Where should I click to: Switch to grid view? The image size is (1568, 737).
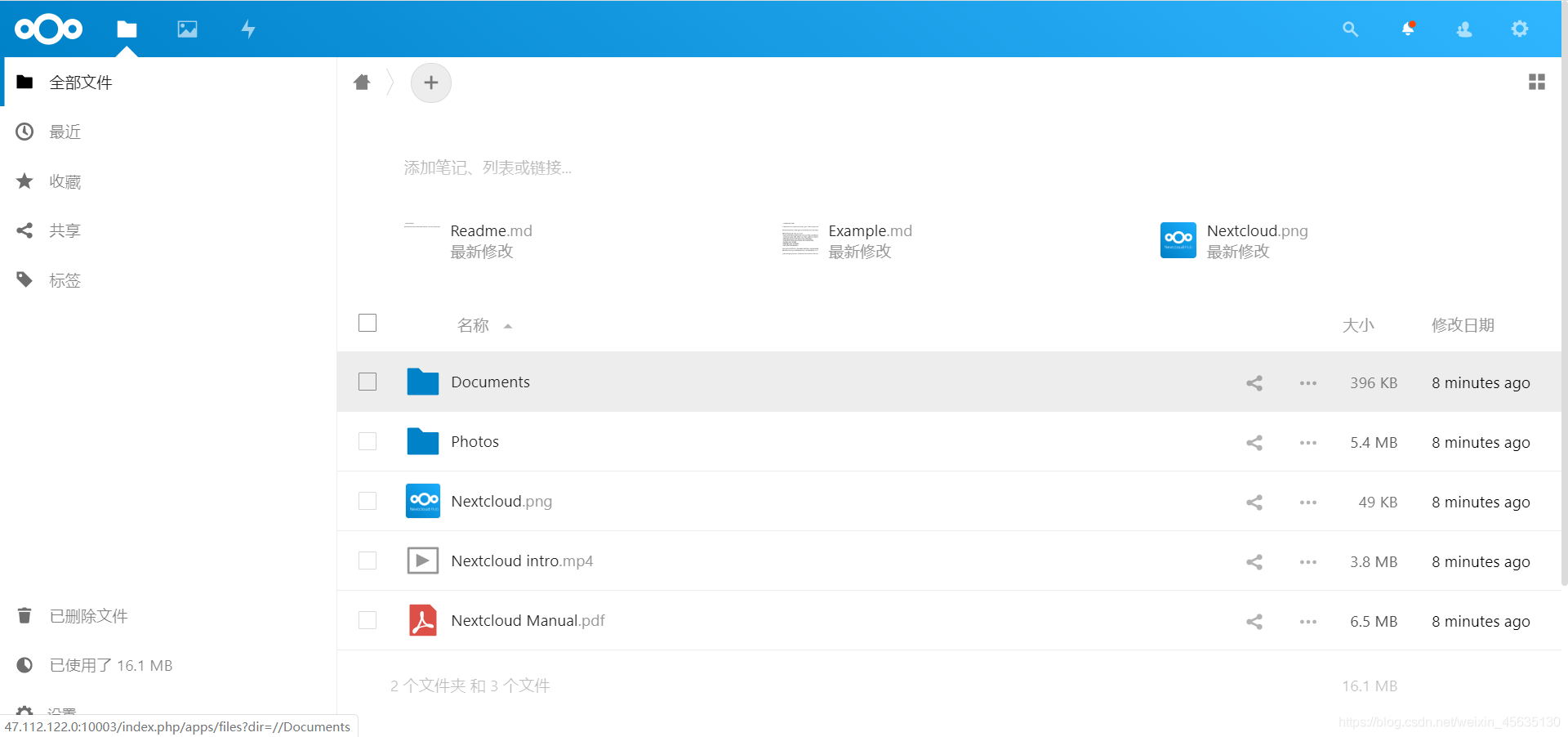(x=1537, y=82)
